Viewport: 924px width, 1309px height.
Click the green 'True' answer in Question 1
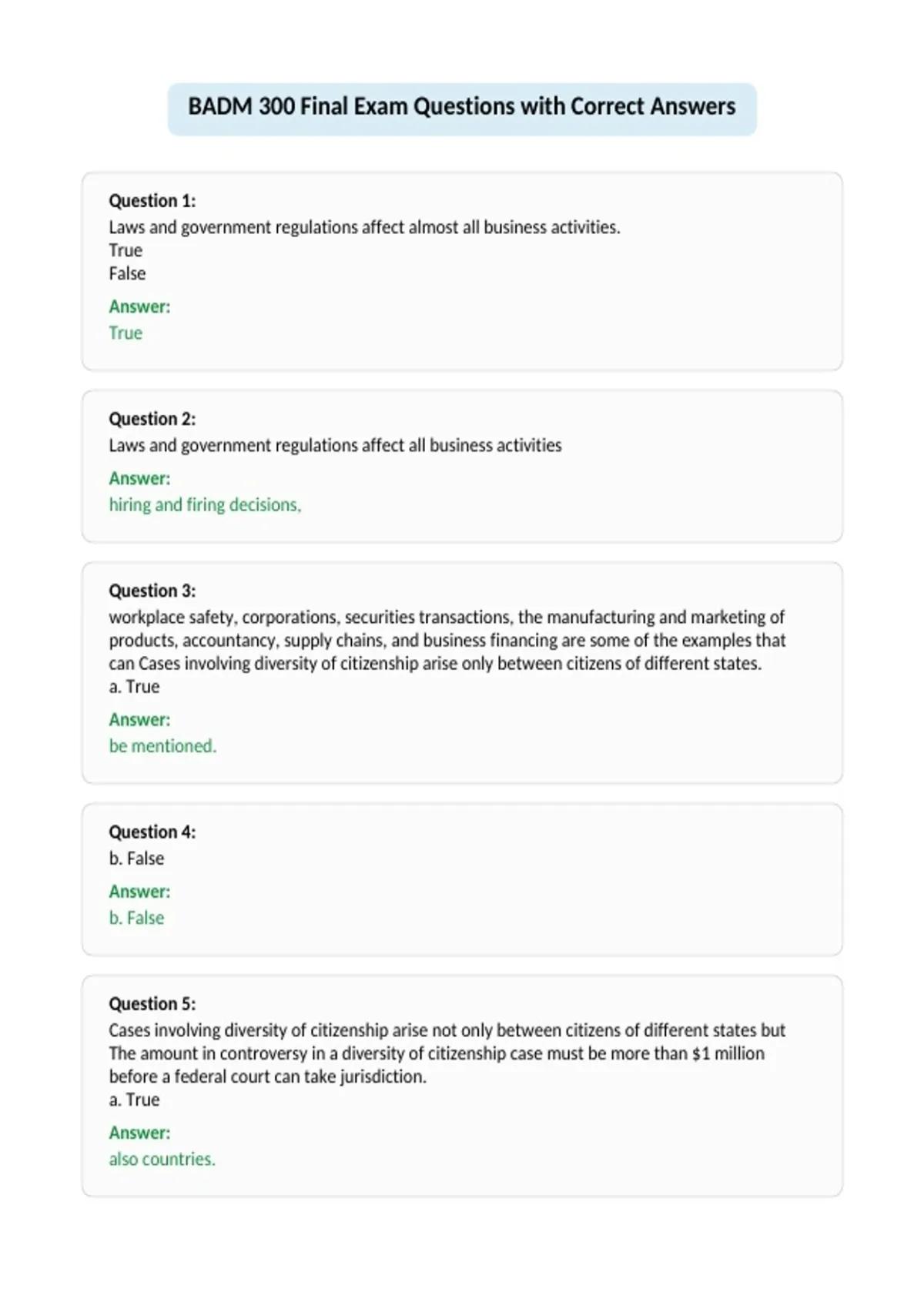(x=126, y=333)
